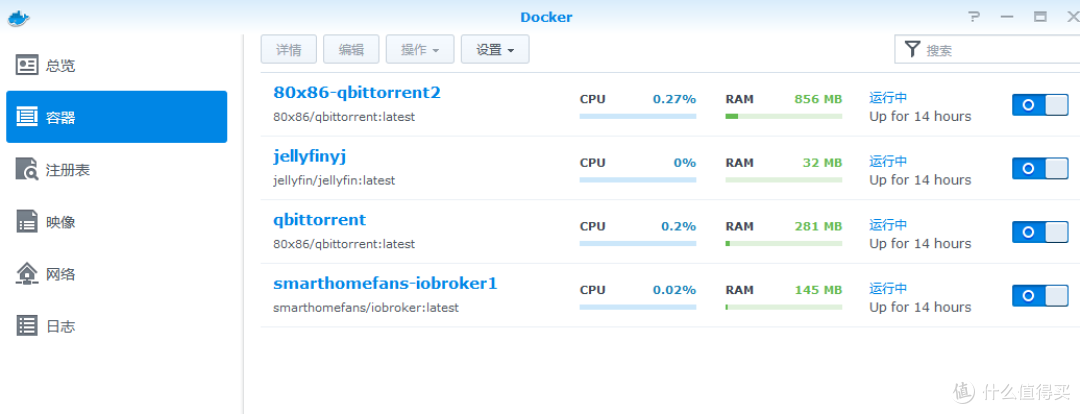The height and width of the screenshot is (414, 1080).
Task: Select the qbittorrent container name
Action: (320, 220)
